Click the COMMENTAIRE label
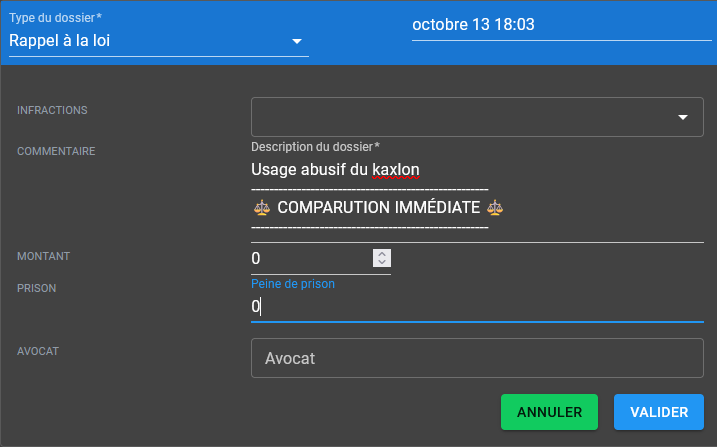 (56, 151)
